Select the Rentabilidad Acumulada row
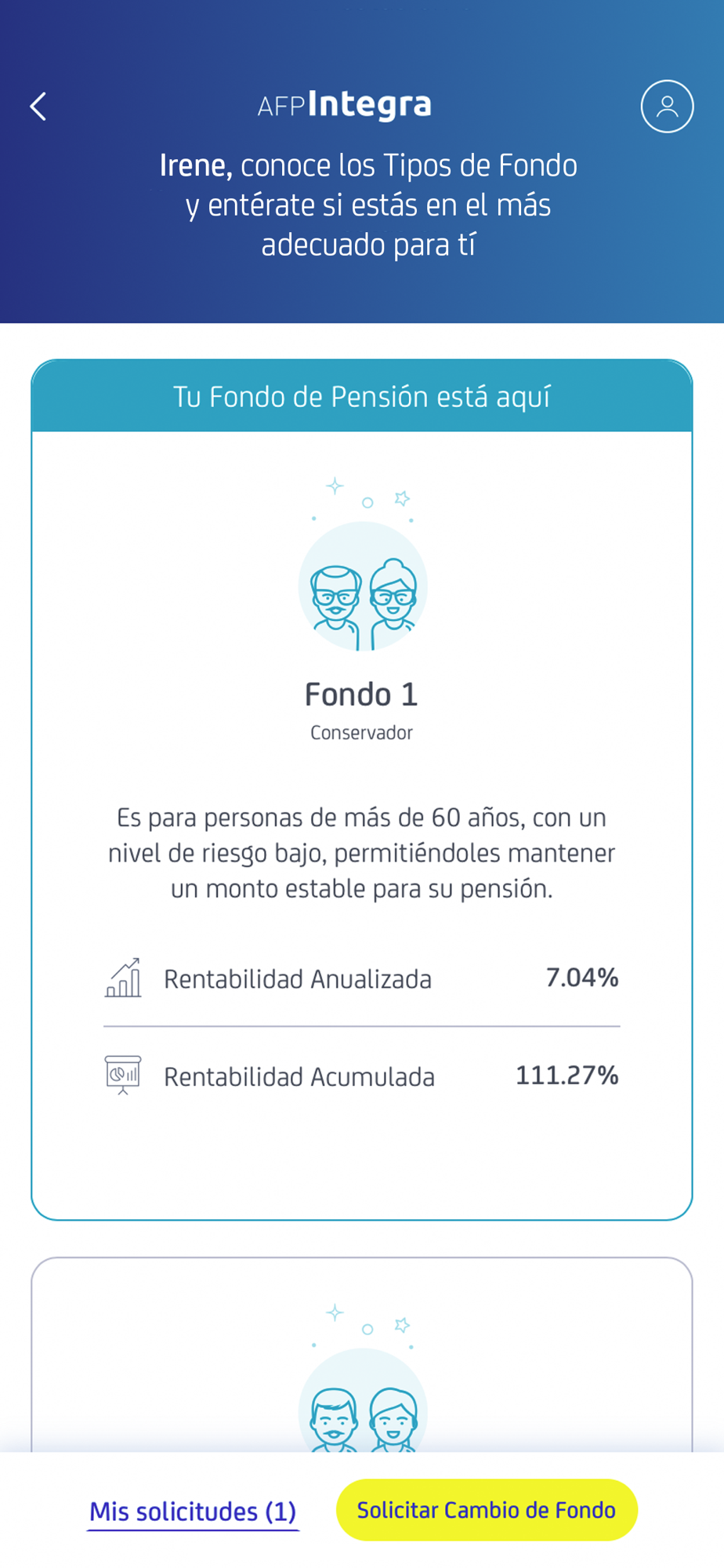Image resolution: width=724 pixels, height=1568 pixels. 361,1076
